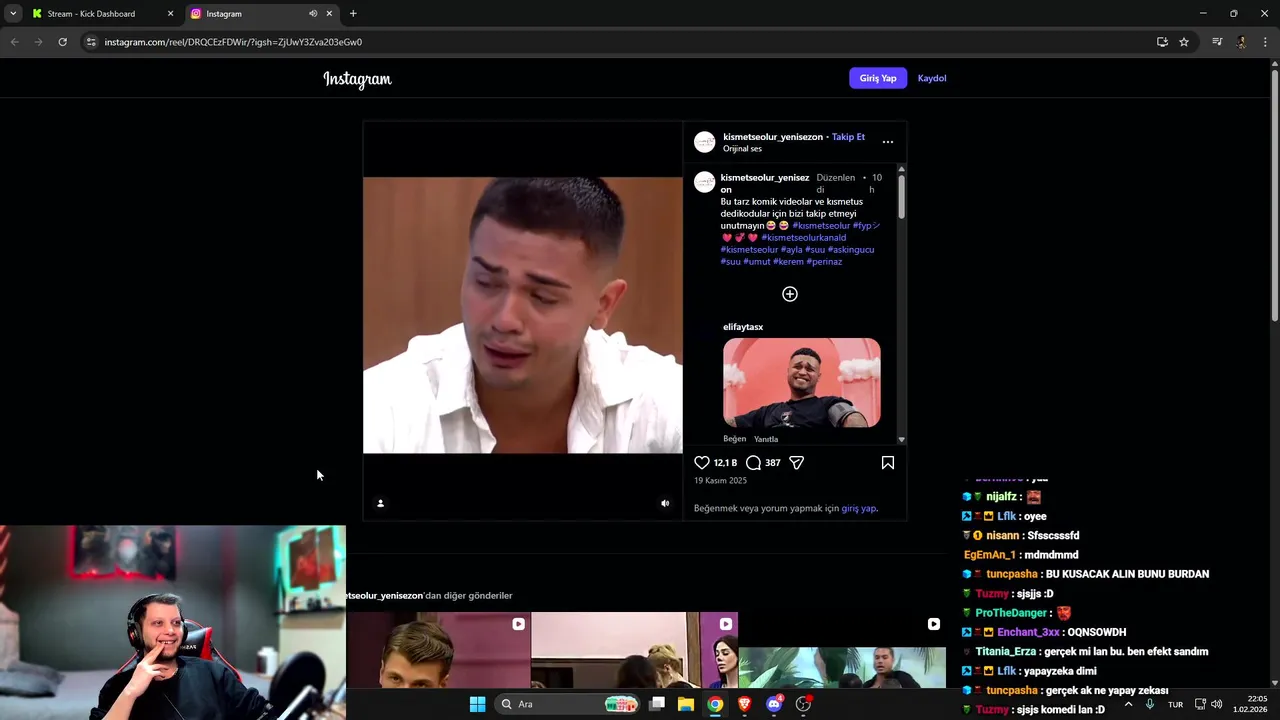Image resolution: width=1280 pixels, height=720 pixels.
Task: Open second related reel thumbnail
Action: click(634, 650)
